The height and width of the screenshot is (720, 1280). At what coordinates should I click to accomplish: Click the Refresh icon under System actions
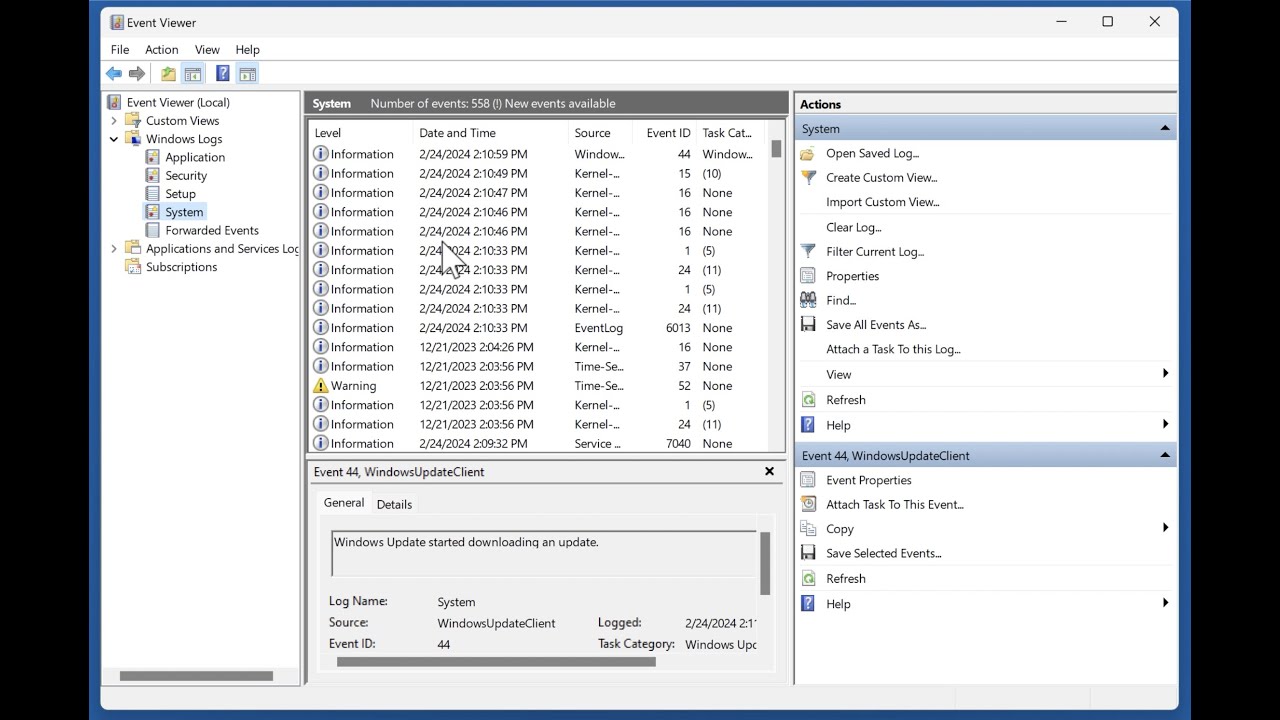coord(808,400)
